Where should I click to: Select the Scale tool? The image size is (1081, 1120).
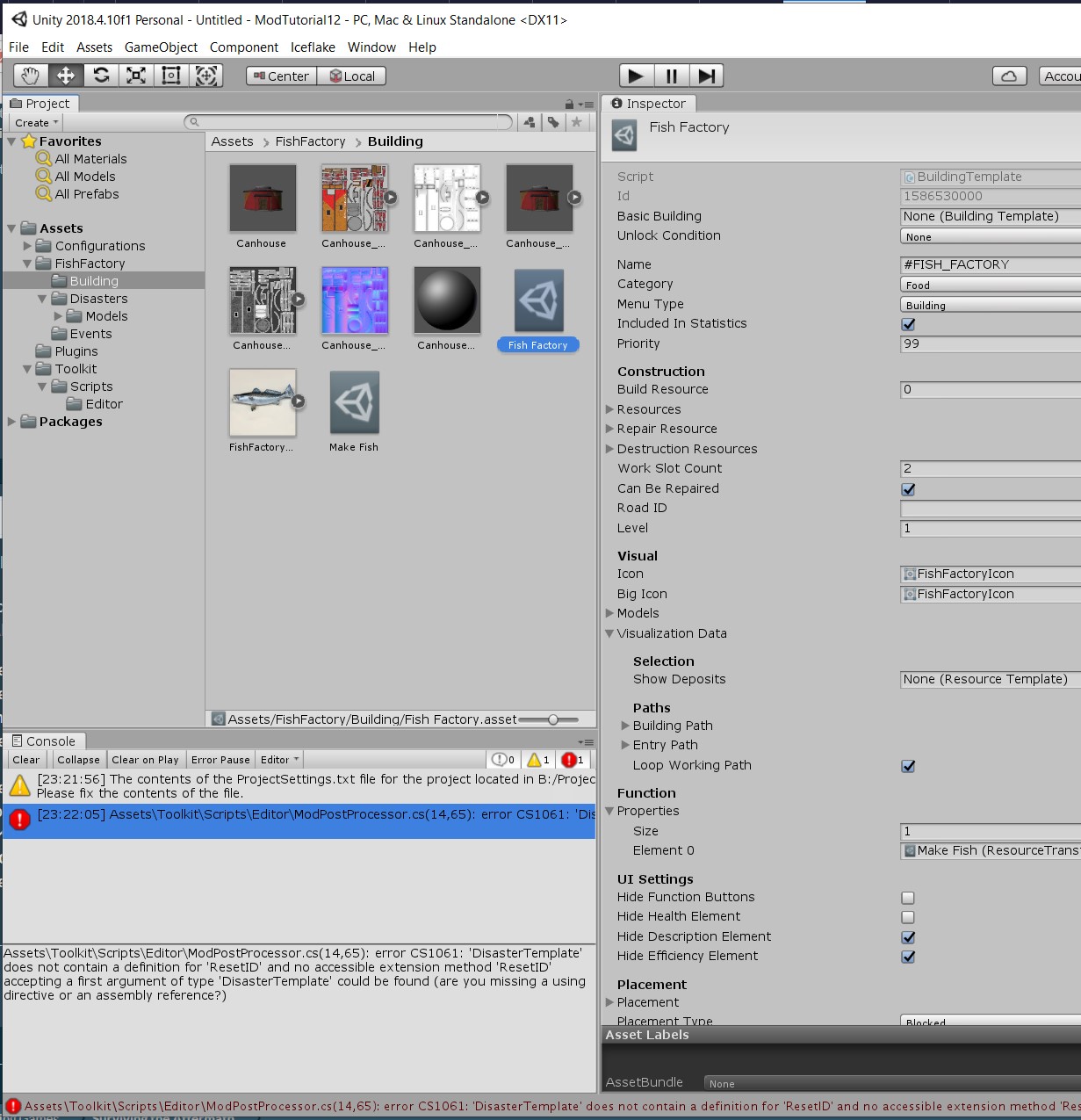(x=136, y=76)
